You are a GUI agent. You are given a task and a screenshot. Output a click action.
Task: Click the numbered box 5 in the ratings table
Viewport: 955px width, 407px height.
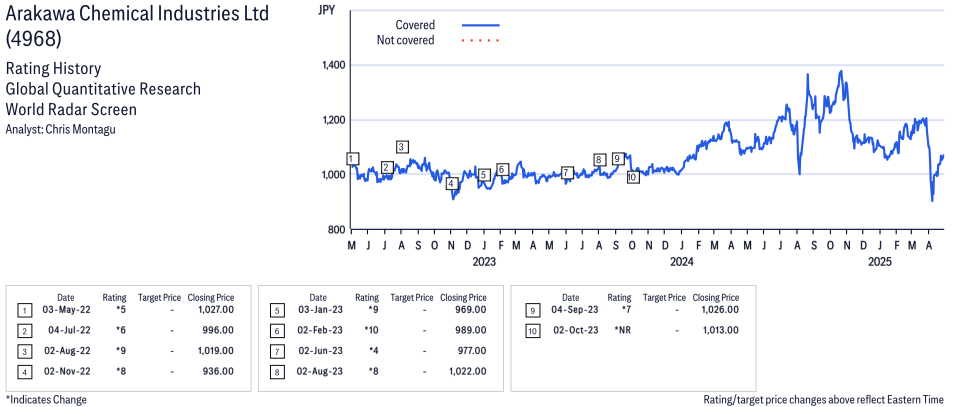(x=277, y=310)
